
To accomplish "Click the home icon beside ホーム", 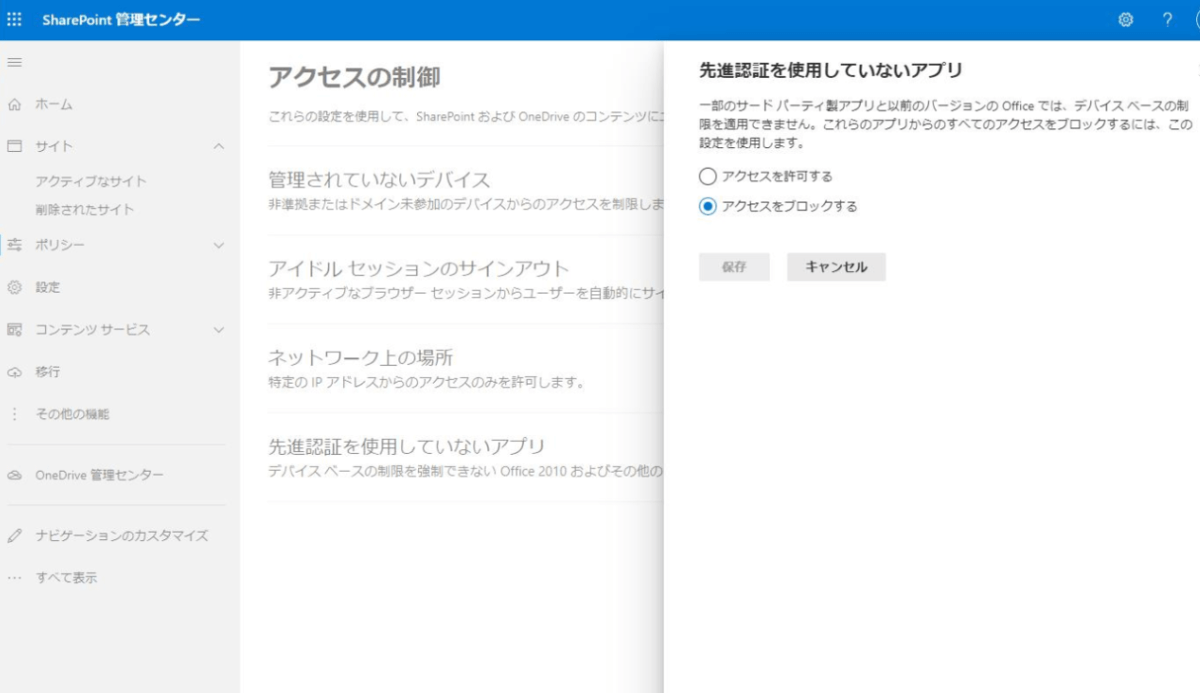I will point(14,104).
